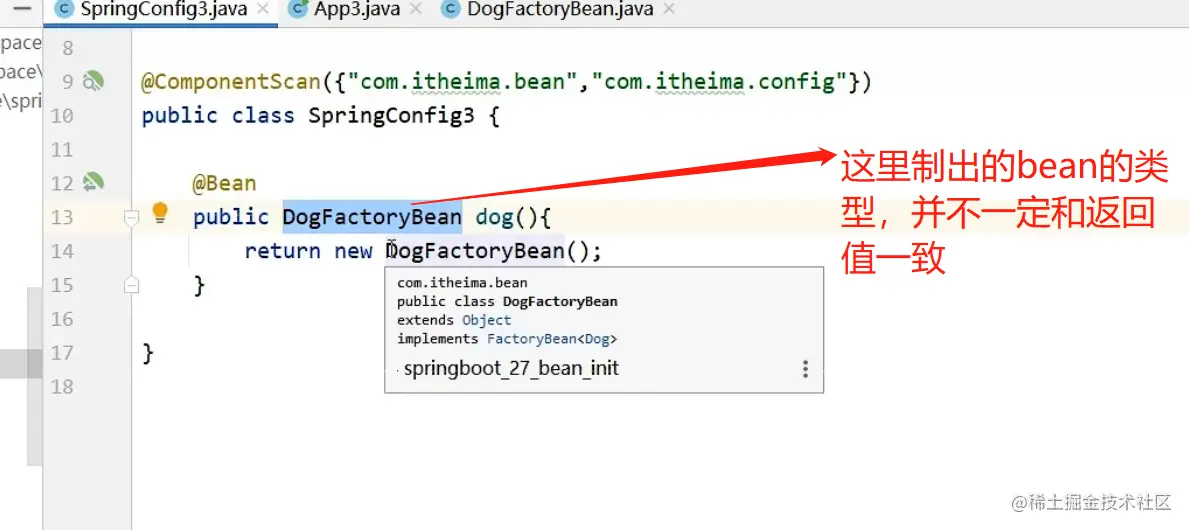Click the com.itheima.bean package text in popup

[x=462, y=283]
